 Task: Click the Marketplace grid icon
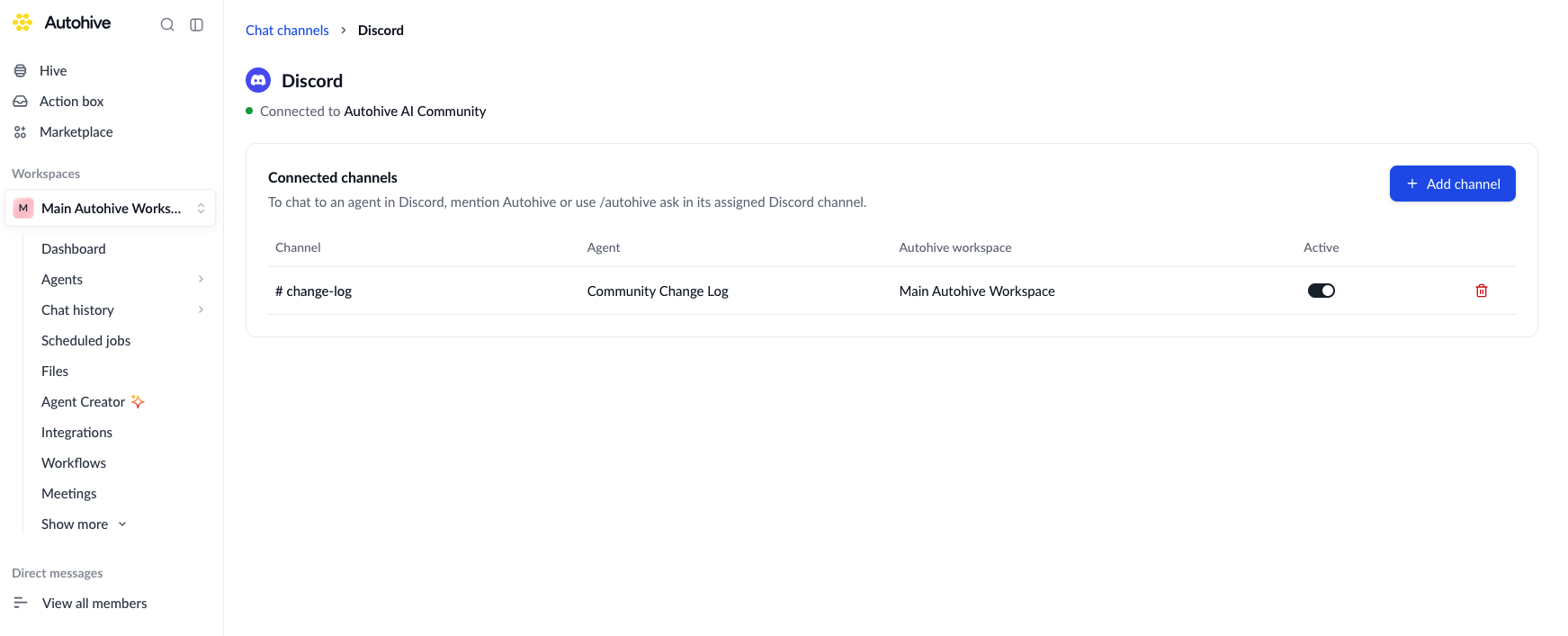(x=20, y=132)
